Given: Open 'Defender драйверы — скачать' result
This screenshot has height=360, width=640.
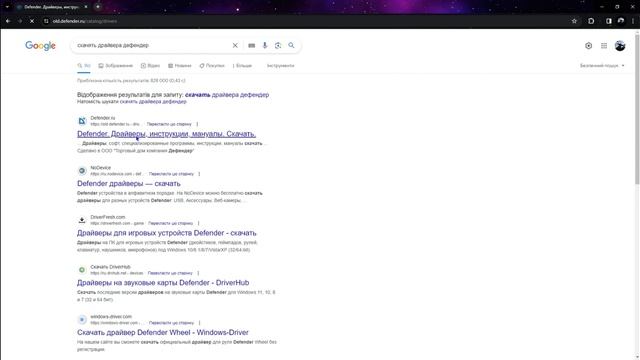Looking at the screenshot, I should point(129,184).
